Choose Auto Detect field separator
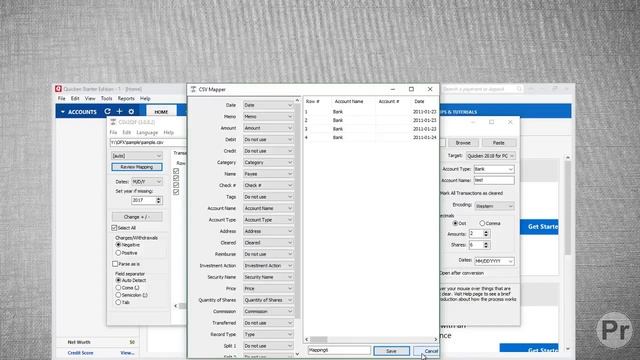The image size is (640, 360). click(x=118, y=280)
